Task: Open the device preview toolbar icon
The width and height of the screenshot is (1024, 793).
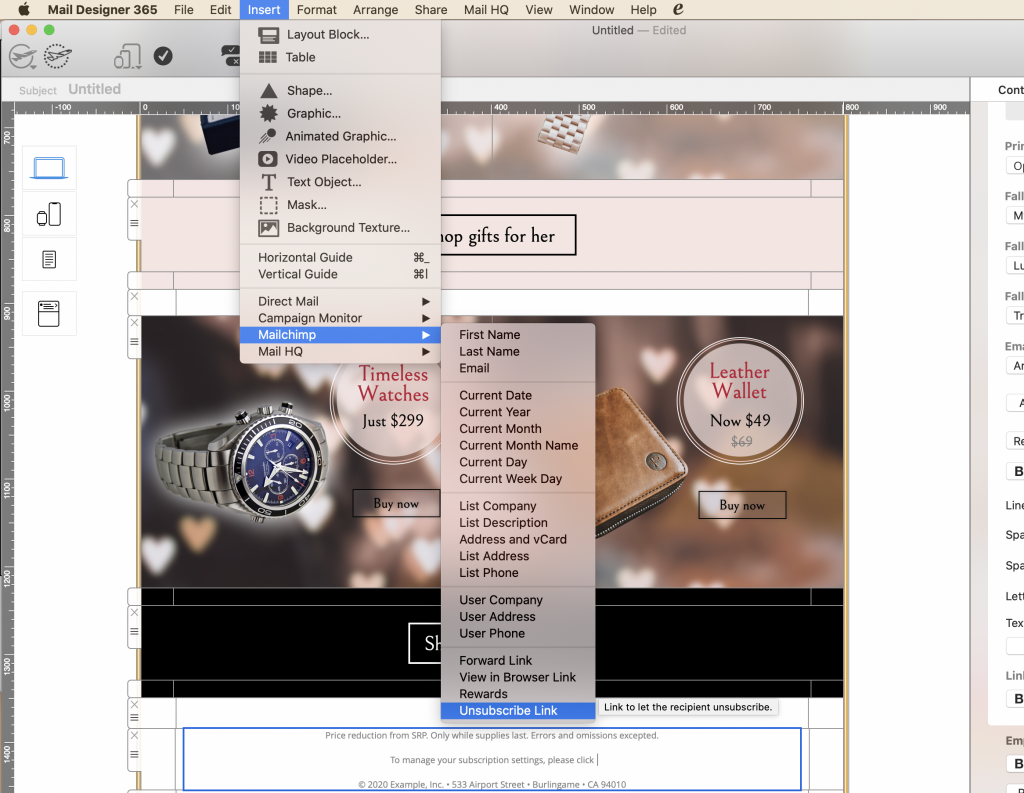Action: click(x=128, y=56)
